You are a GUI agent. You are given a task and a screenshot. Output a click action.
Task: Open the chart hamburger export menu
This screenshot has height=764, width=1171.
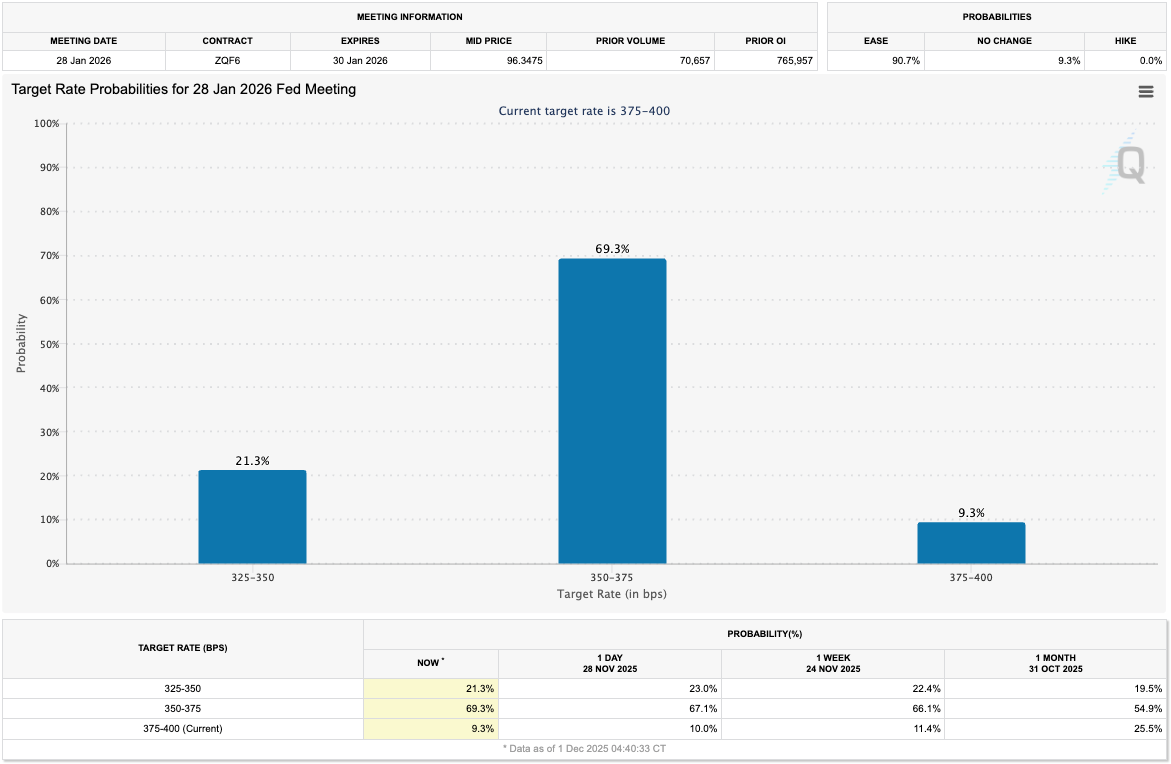pos(1146,91)
